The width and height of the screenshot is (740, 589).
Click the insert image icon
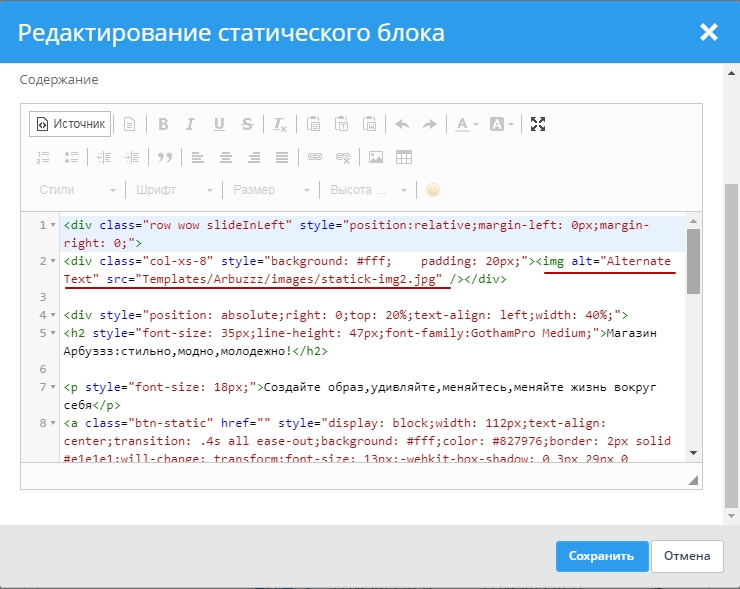tap(376, 157)
